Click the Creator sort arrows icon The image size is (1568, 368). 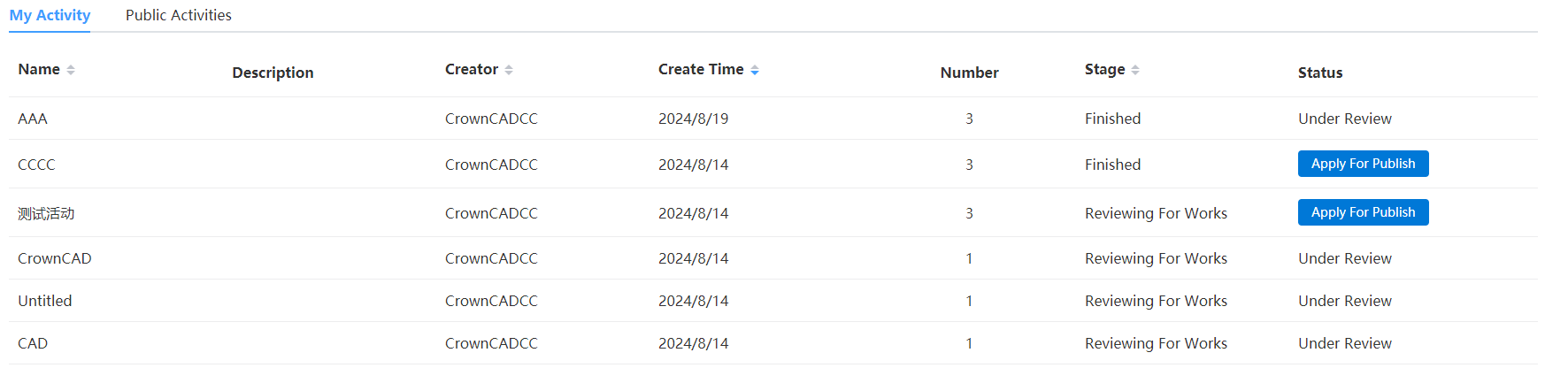pyautogui.click(x=509, y=70)
